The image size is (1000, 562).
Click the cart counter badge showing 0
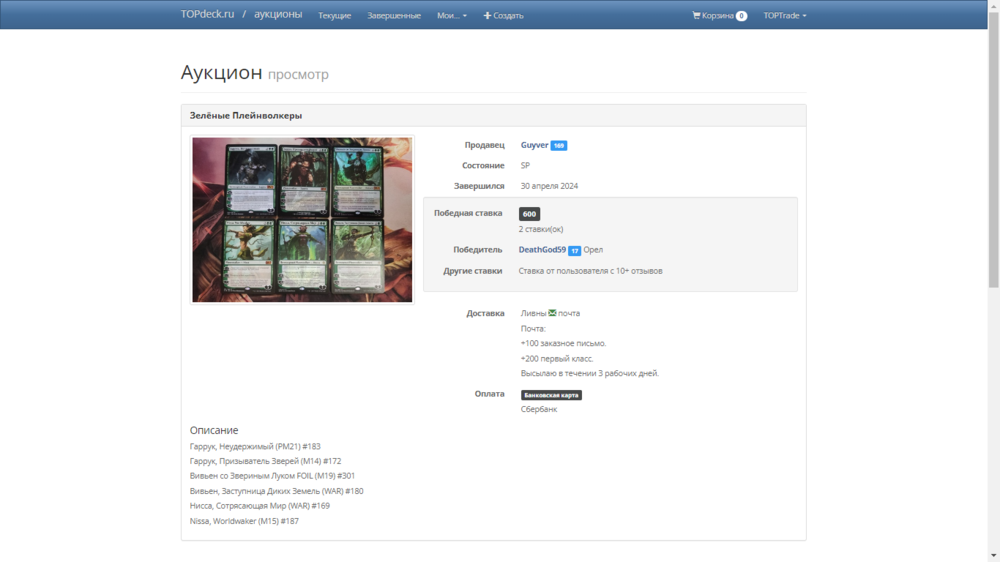coord(741,16)
